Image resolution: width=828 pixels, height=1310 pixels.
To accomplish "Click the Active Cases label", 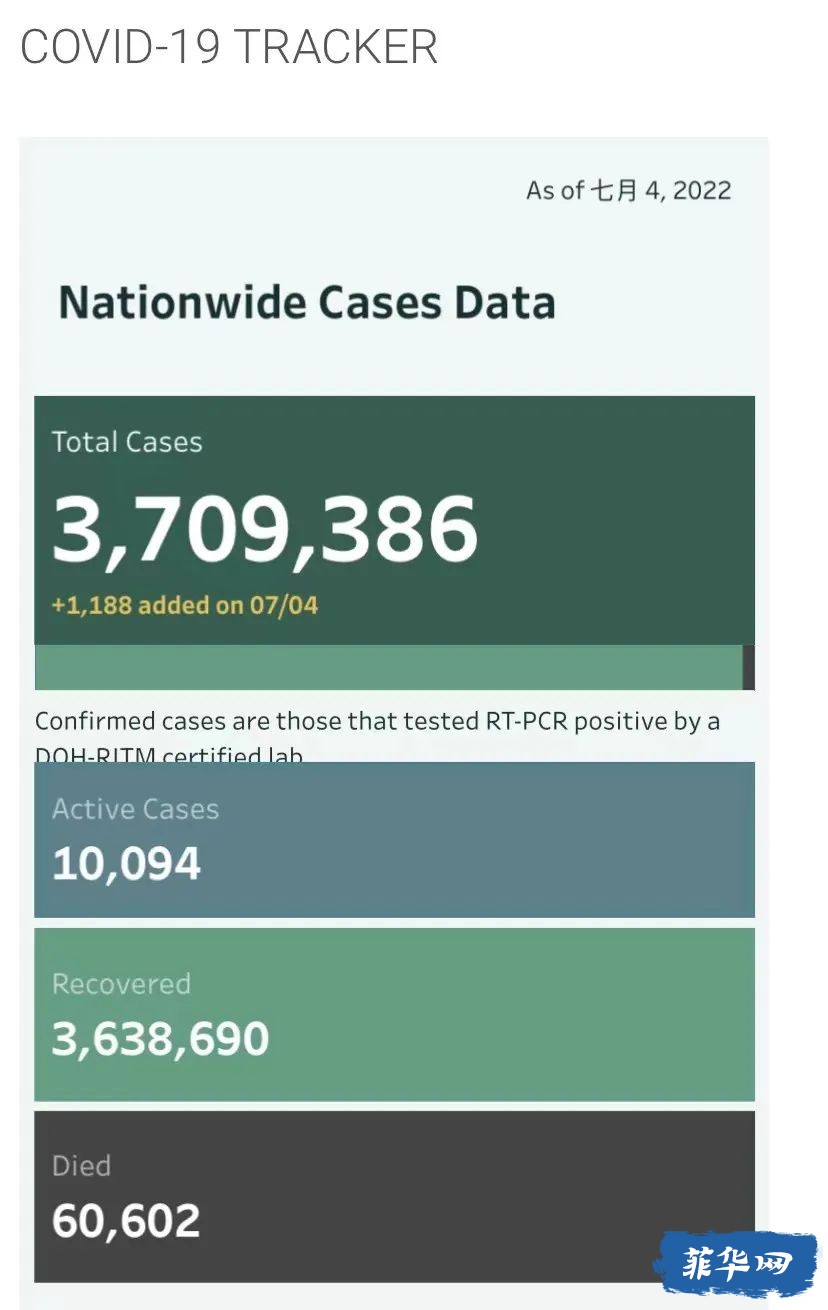I will [x=135, y=809].
